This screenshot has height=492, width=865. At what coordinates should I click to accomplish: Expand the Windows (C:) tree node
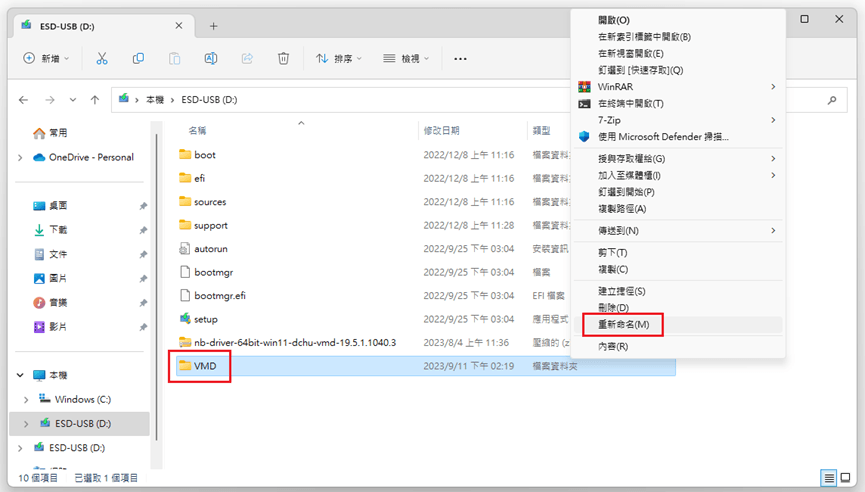pos(26,399)
